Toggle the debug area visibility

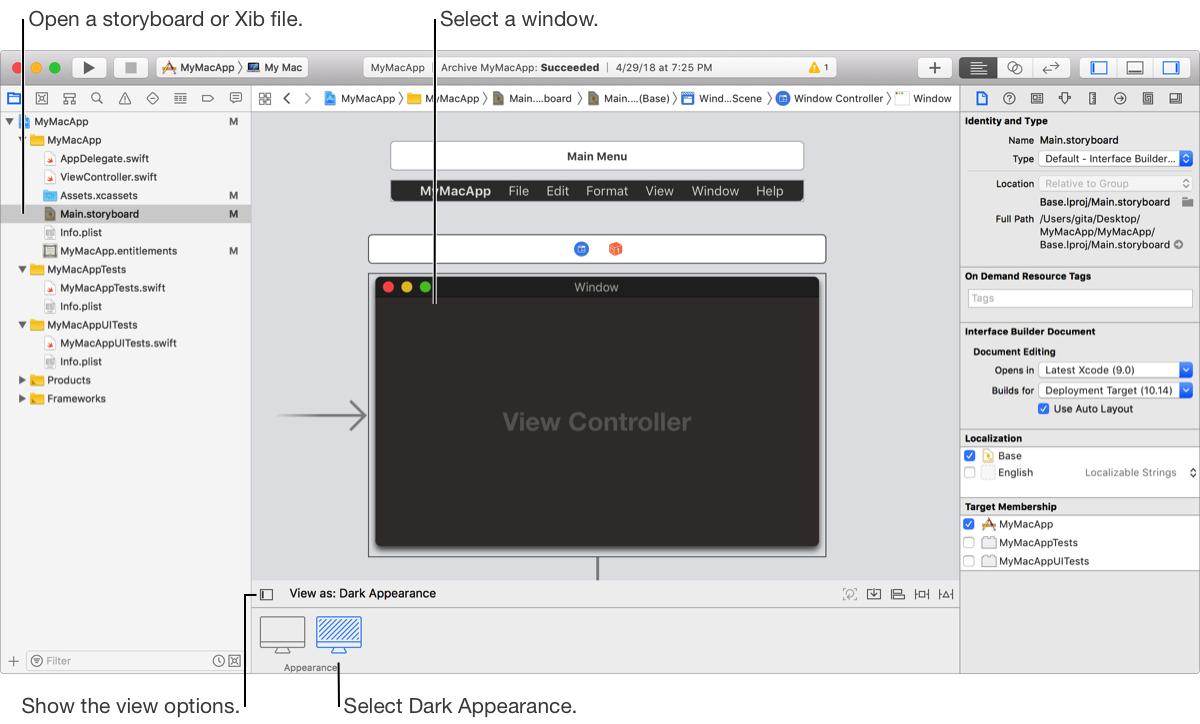[1135, 68]
